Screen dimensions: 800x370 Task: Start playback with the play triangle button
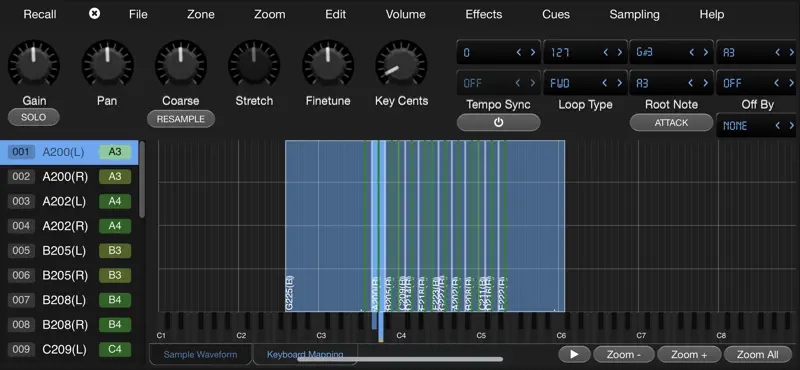pos(574,354)
